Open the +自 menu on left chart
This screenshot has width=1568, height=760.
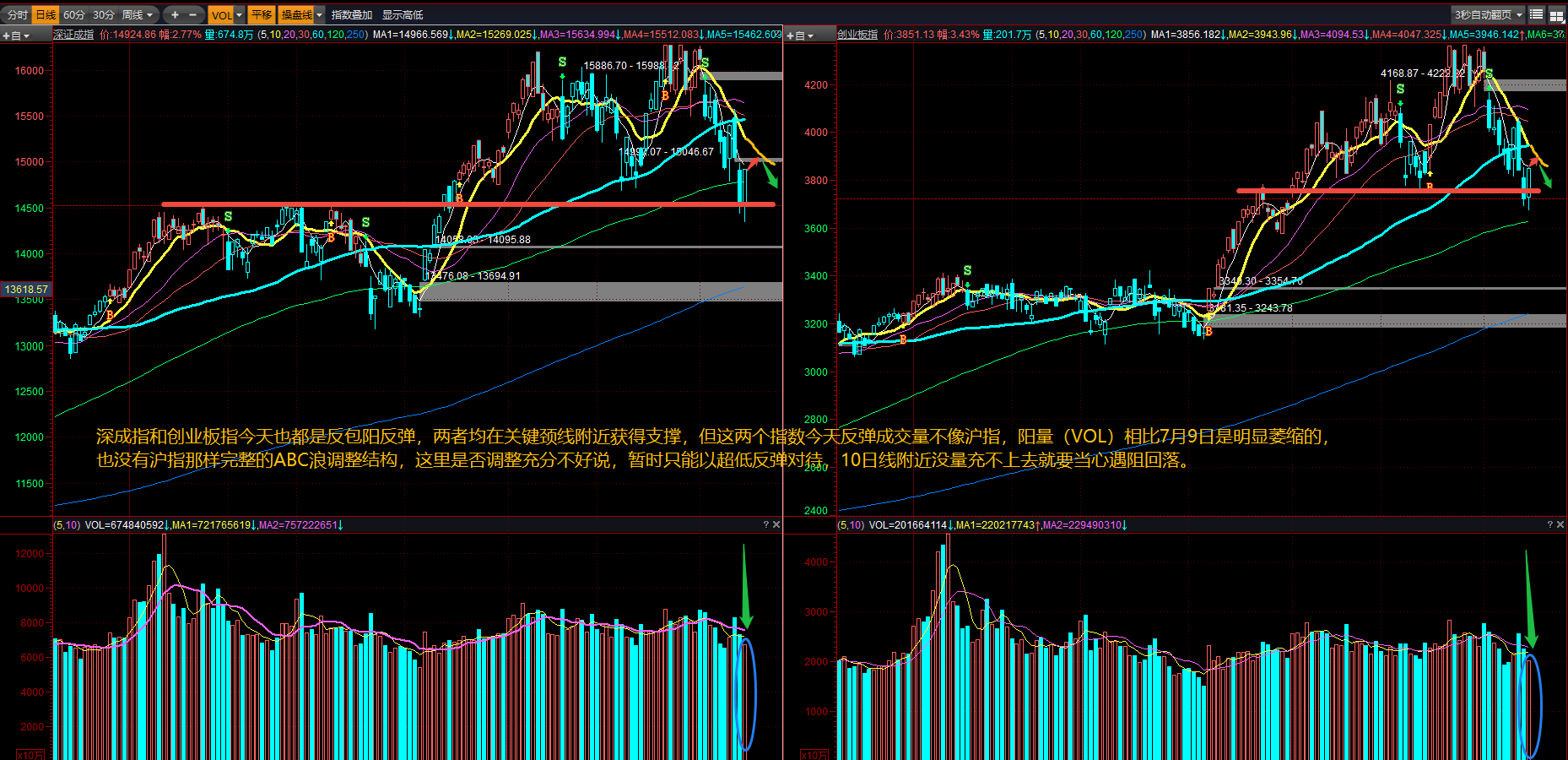pos(15,35)
